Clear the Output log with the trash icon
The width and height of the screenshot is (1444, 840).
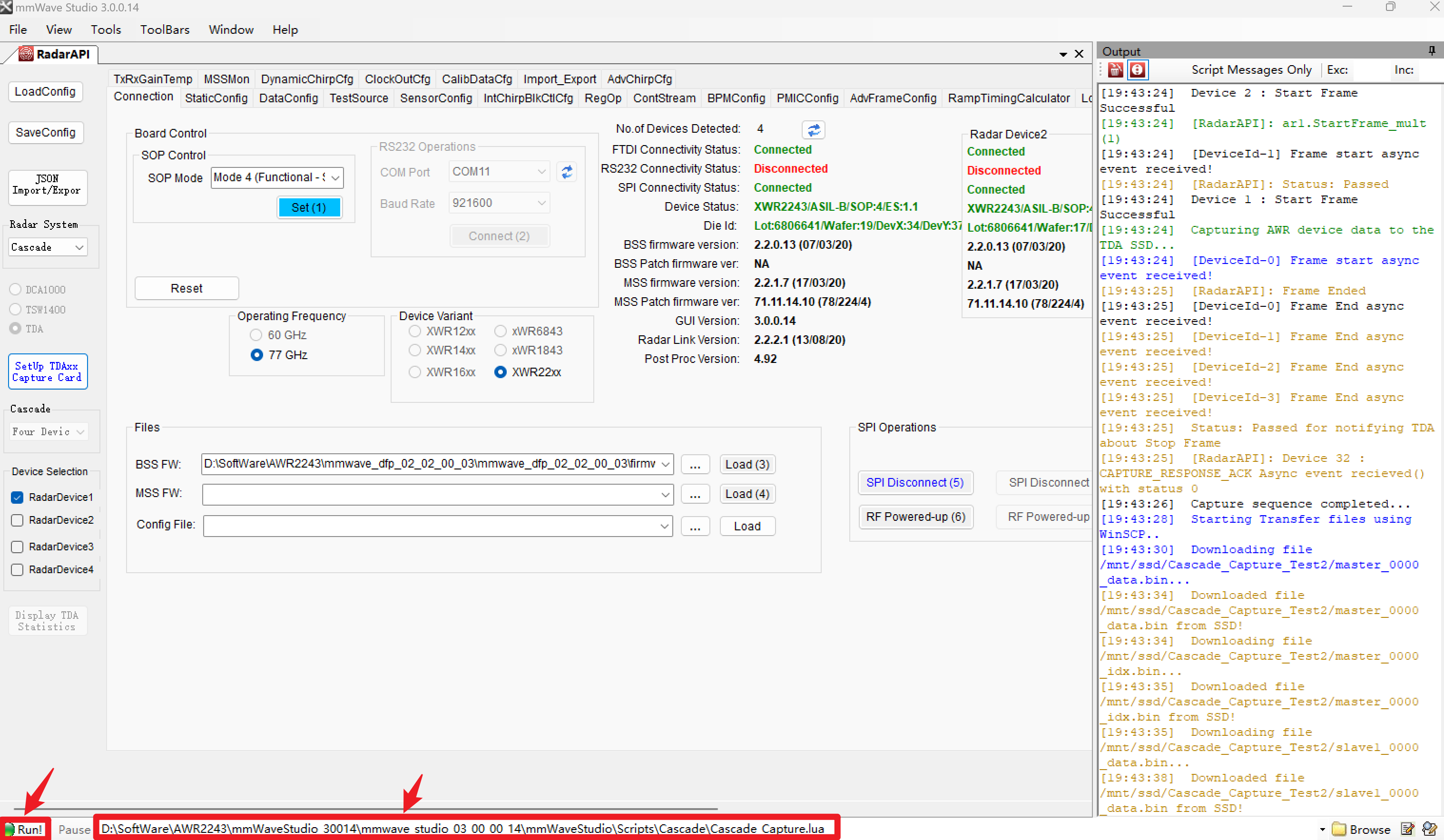[1116, 70]
